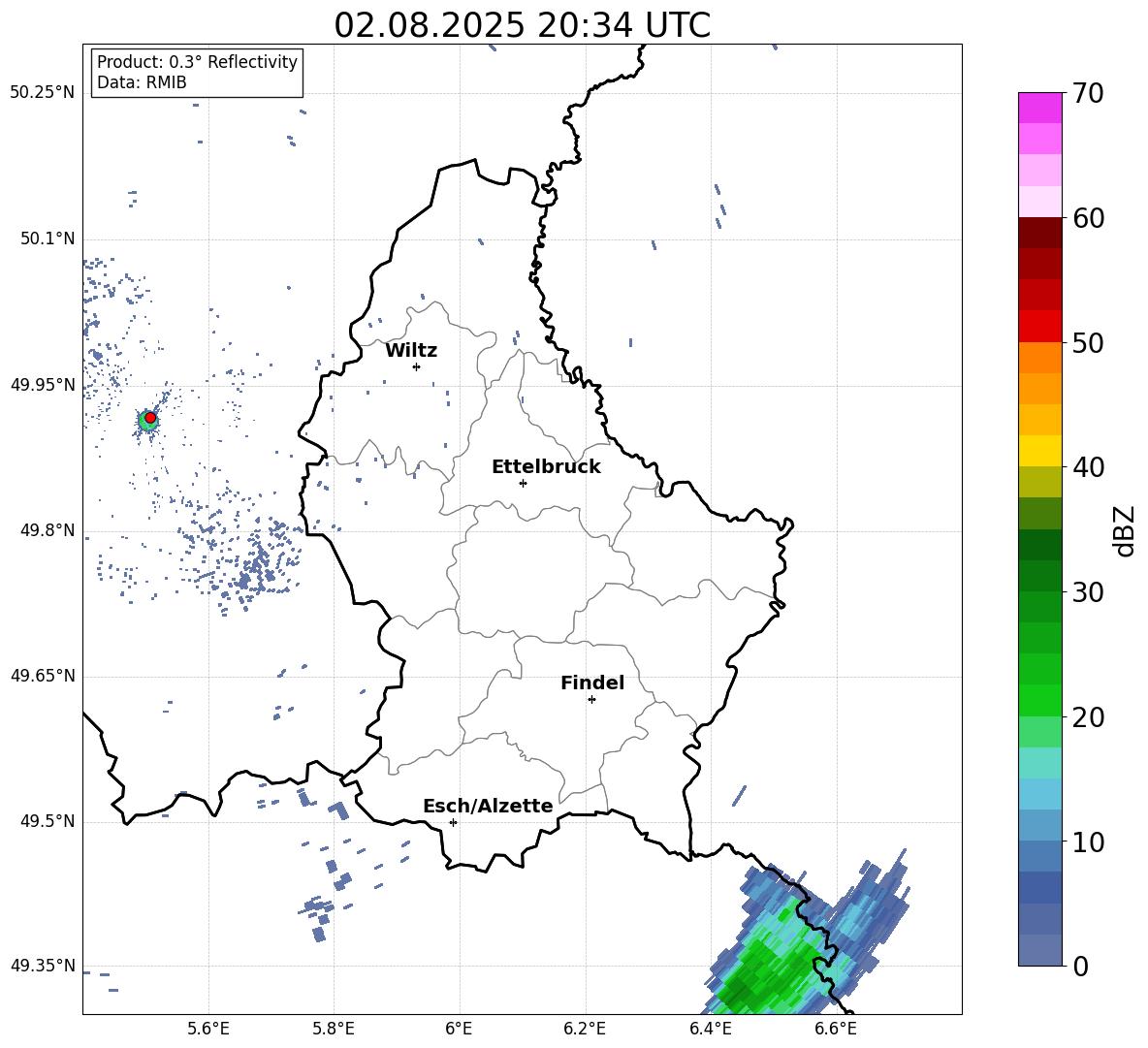
Task: Click the 30 colorbar tick label
Action: click(x=1088, y=592)
